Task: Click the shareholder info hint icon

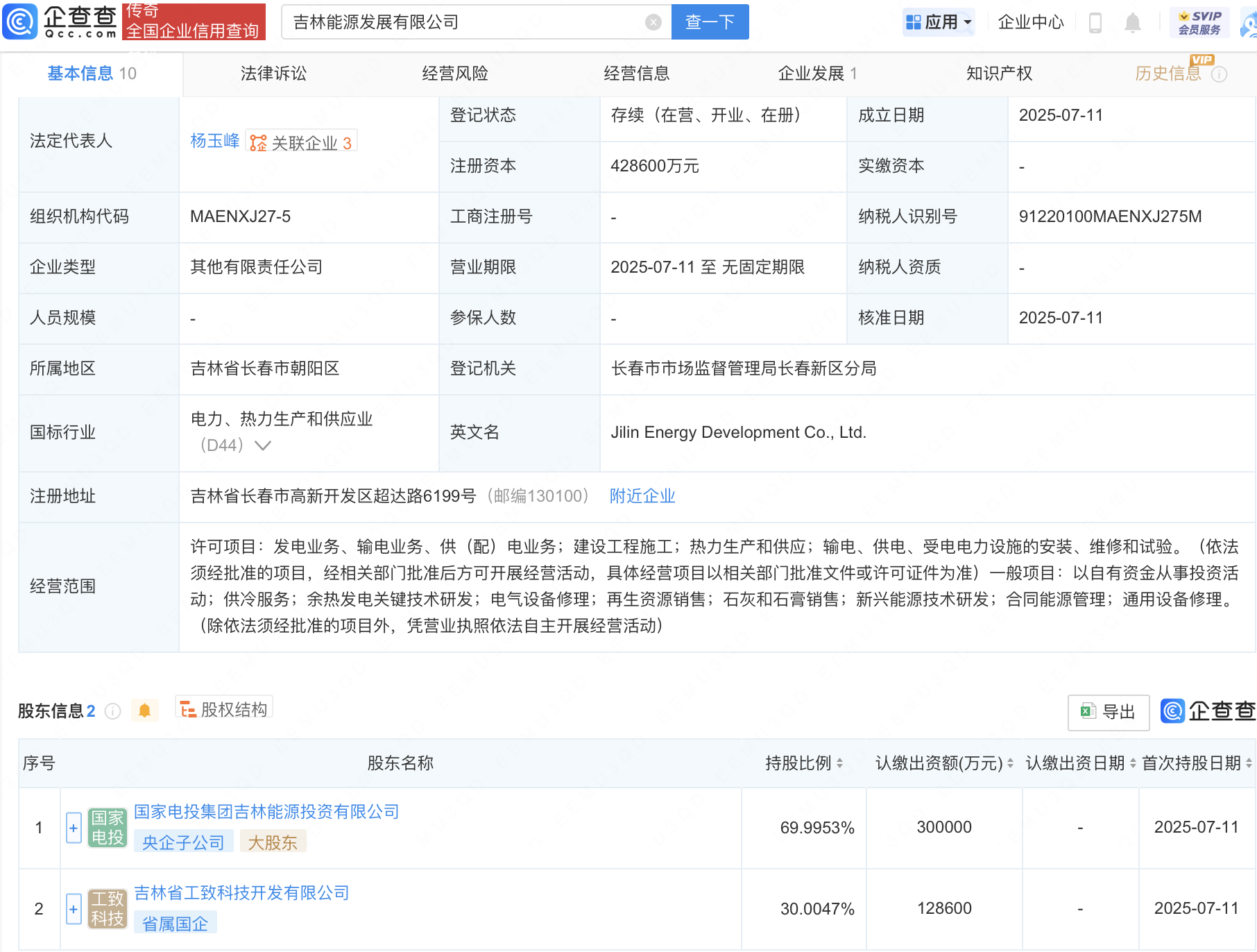Action: (x=112, y=711)
